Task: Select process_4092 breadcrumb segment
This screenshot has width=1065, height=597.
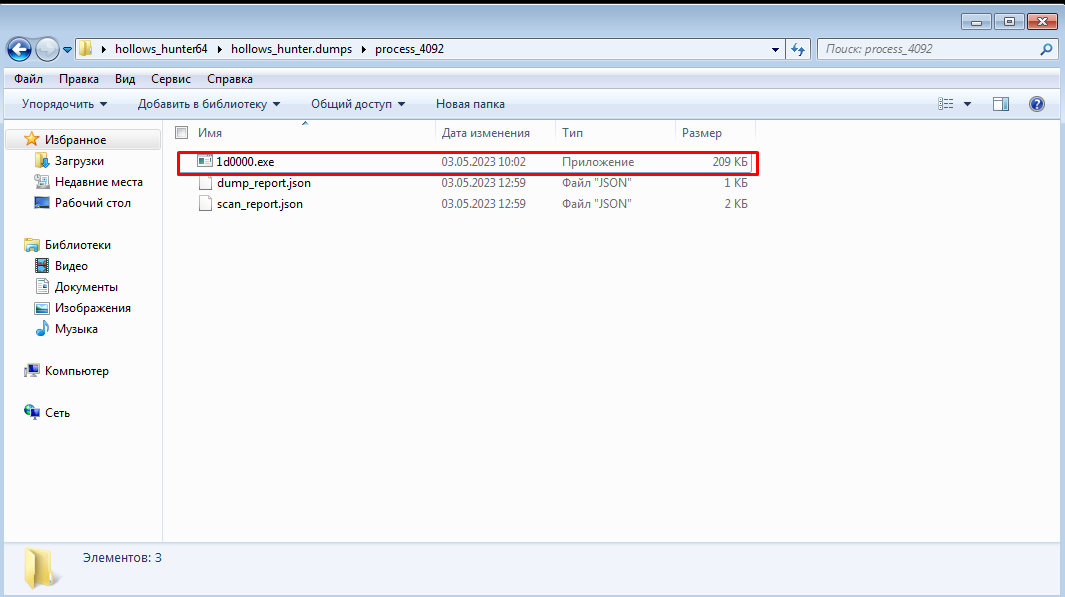Action: (409, 49)
